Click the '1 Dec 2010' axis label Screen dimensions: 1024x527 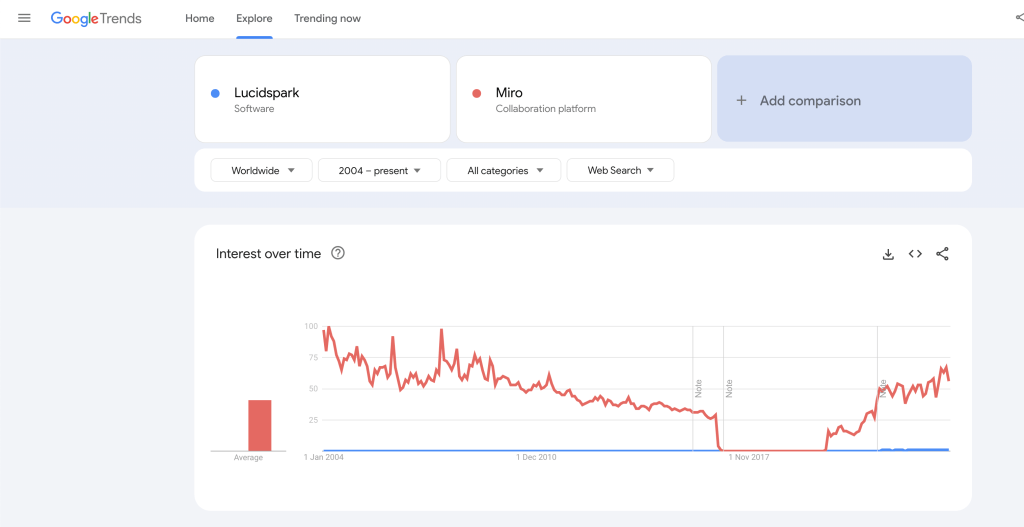click(x=536, y=457)
